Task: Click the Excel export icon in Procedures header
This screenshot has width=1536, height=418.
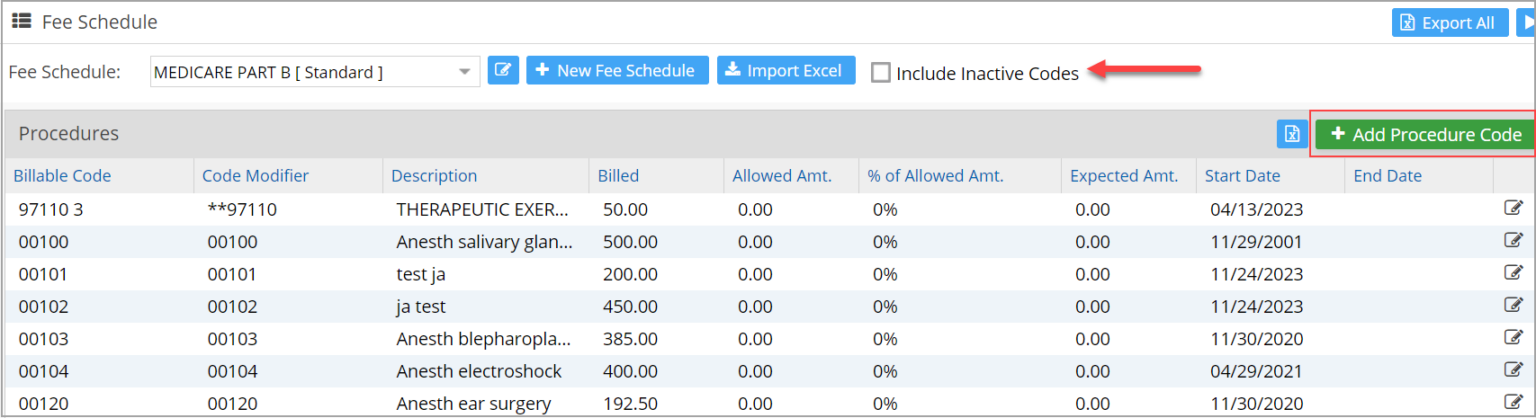Action: click(x=1291, y=135)
